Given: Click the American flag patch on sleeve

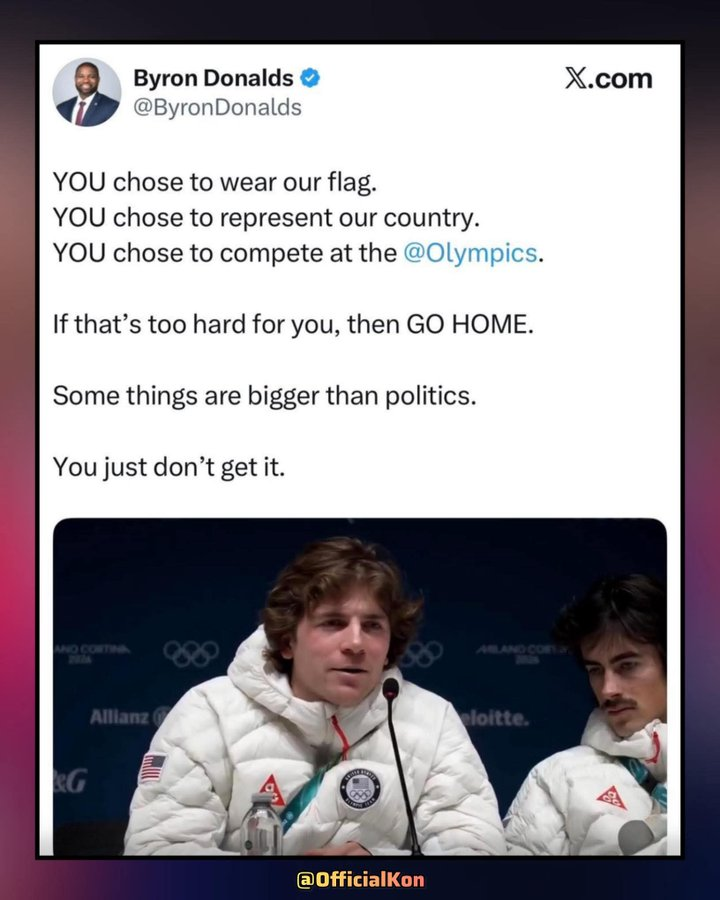Looking at the screenshot, I should click(152, 768).
